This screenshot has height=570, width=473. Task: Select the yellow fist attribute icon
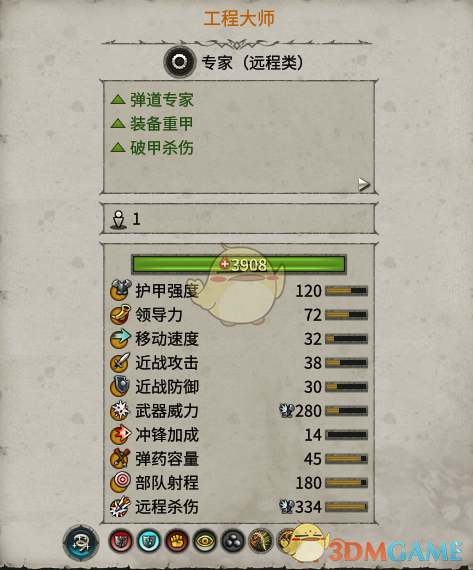point(177,541)
